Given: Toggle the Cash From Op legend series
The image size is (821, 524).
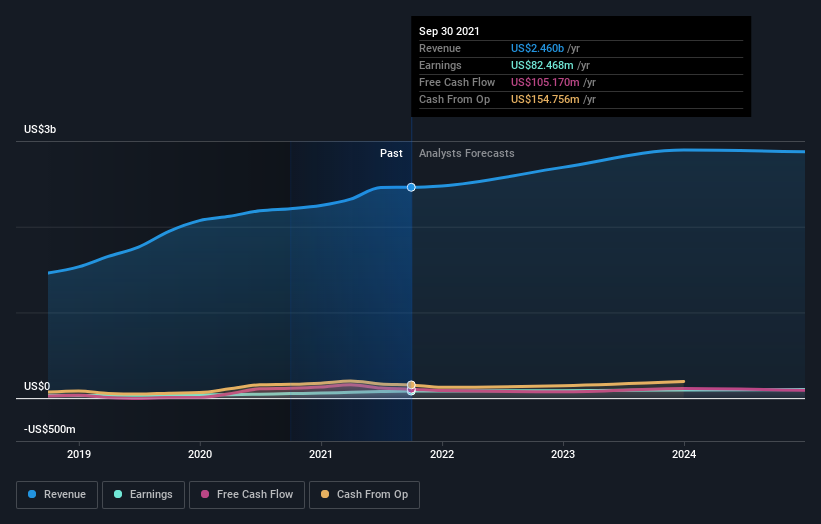Looking at the screenshot, I should [364, 495].
